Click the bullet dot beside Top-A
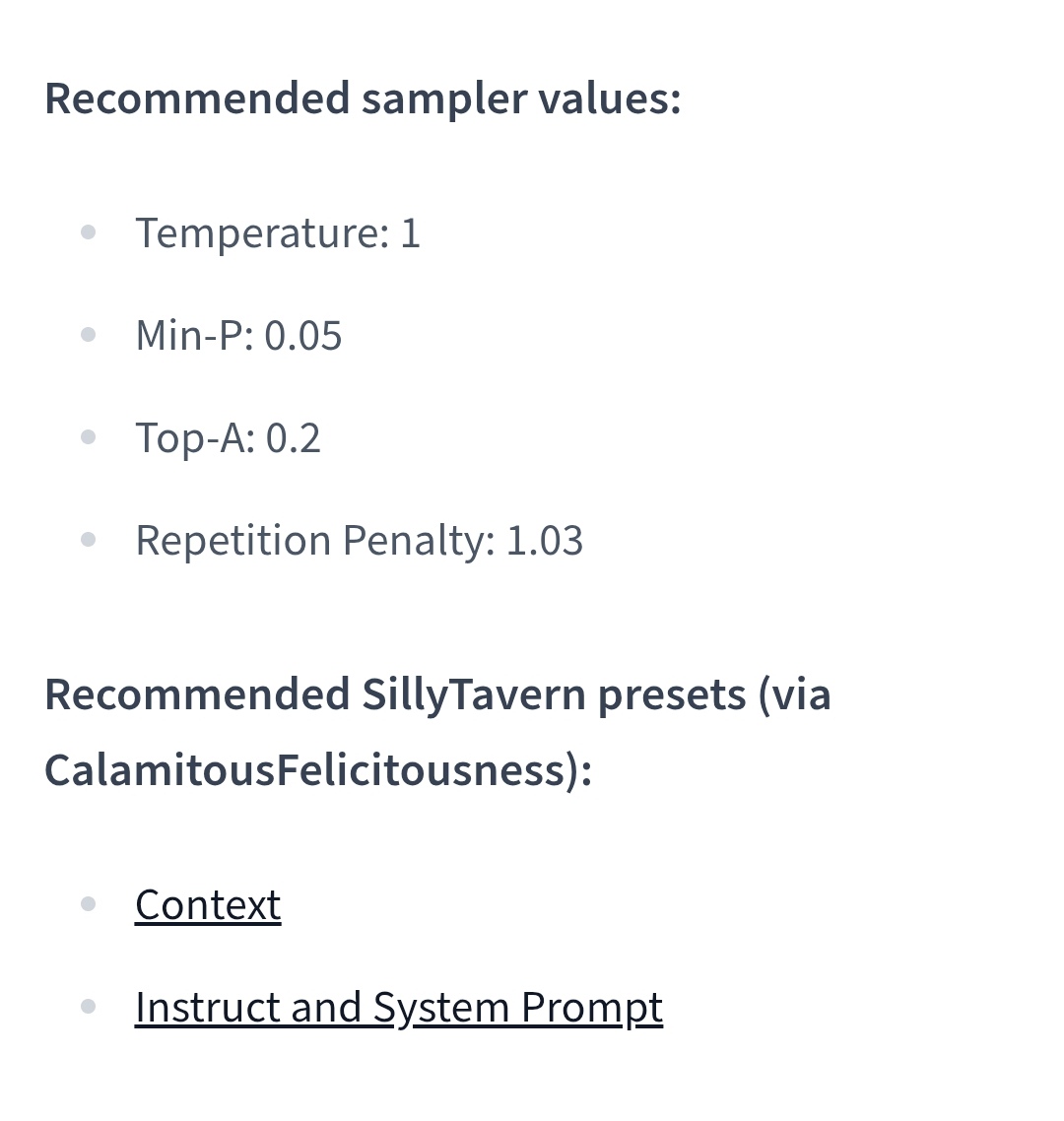The image size is (1064, 1121). point(89,436)
